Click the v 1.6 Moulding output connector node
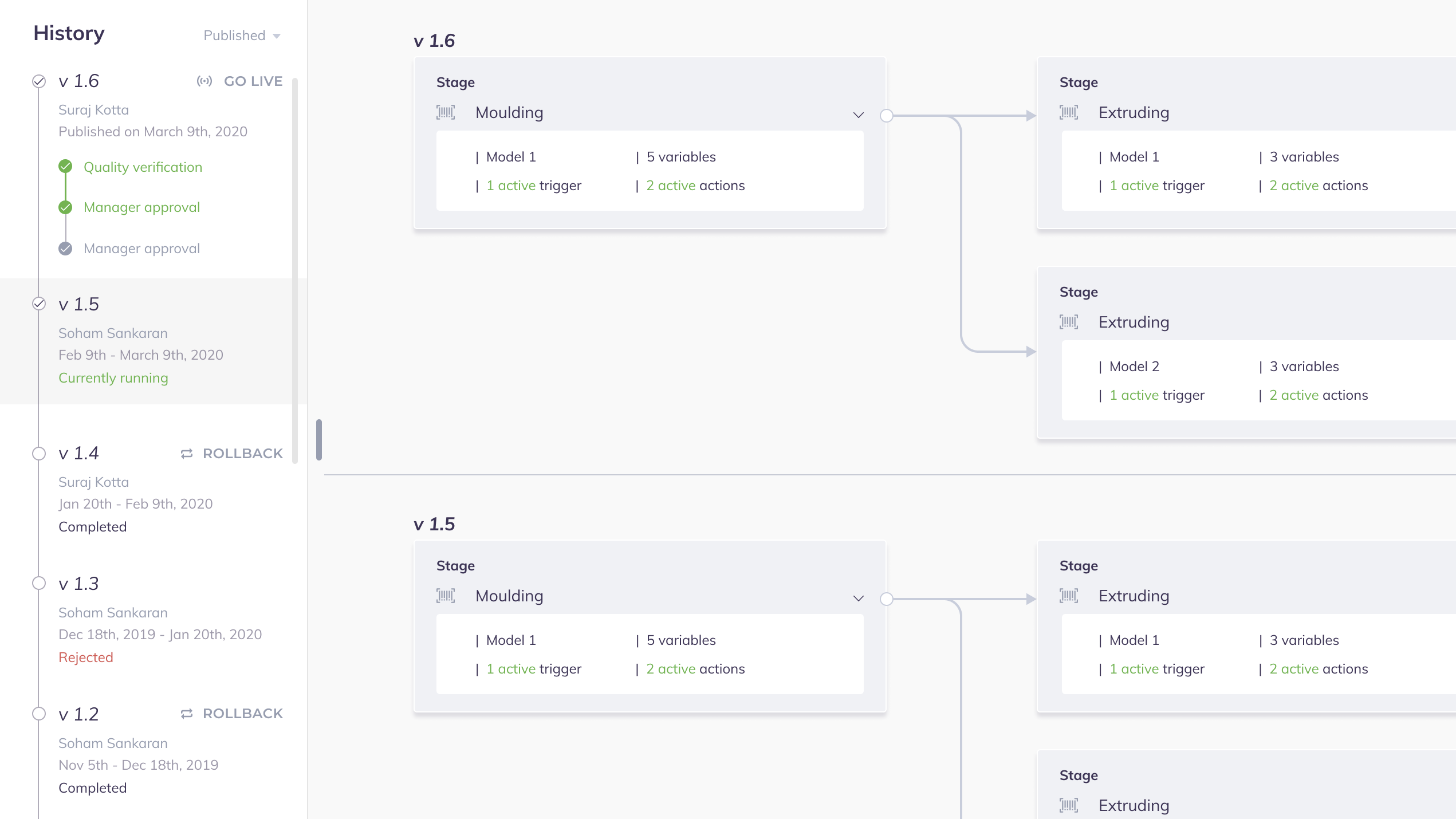The image size is (1456, 819). click(887, 116)
